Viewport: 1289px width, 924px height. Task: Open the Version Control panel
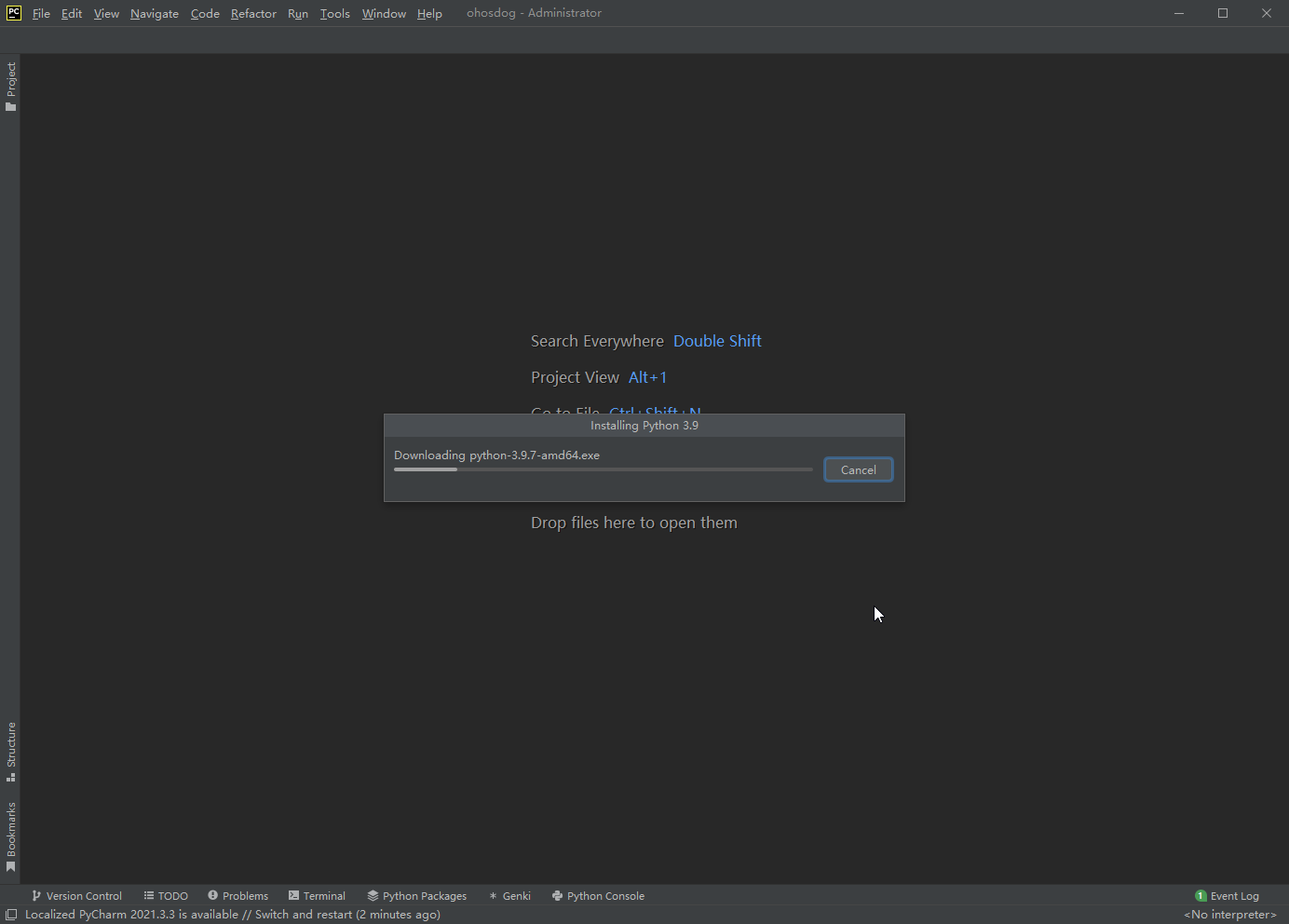tap(76, 896)
